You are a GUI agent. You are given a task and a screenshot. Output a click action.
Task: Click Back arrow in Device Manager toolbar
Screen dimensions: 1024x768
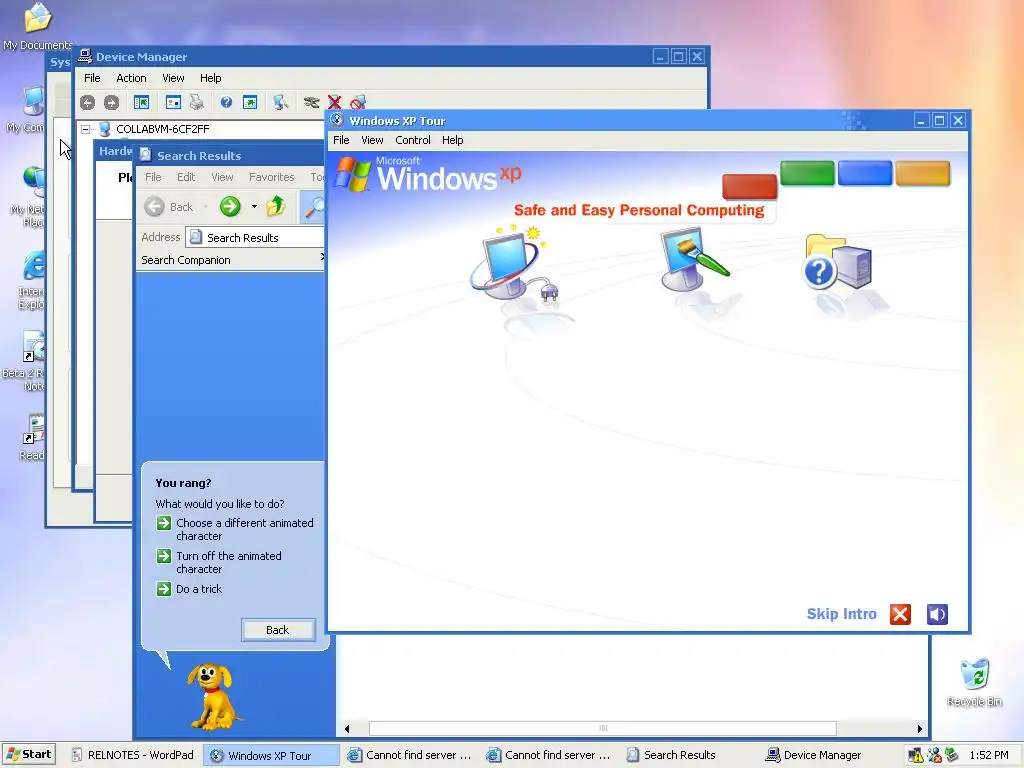(88, 103)
